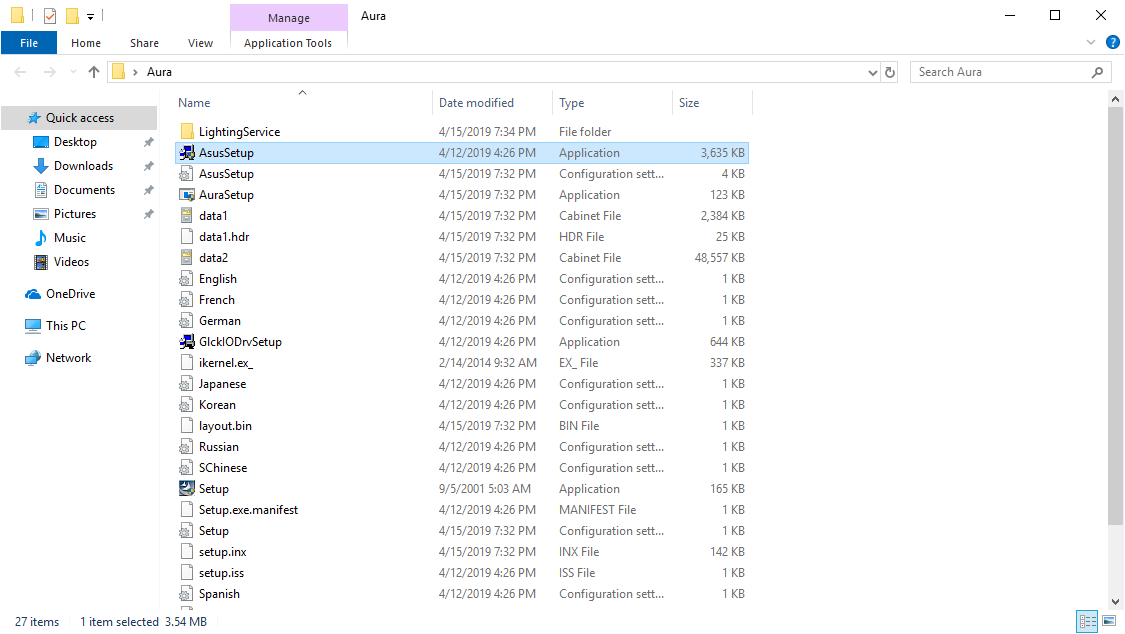The width and height of the screenshot is (1125, 634).
Task: Click the scrollbar down arrow
Action: click(1115, 602)
